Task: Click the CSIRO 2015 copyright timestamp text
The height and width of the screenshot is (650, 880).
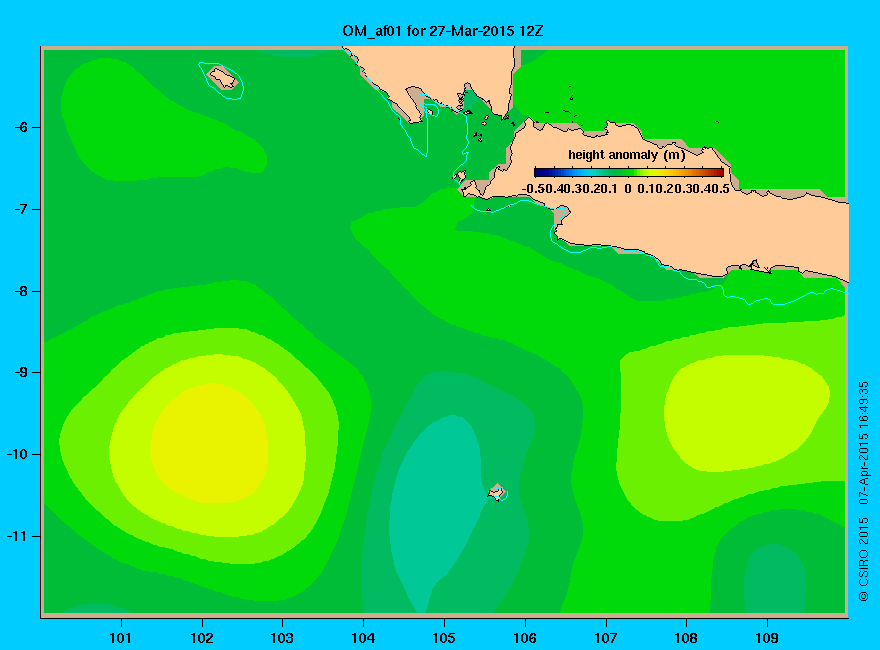Action: tap(864, 492)
